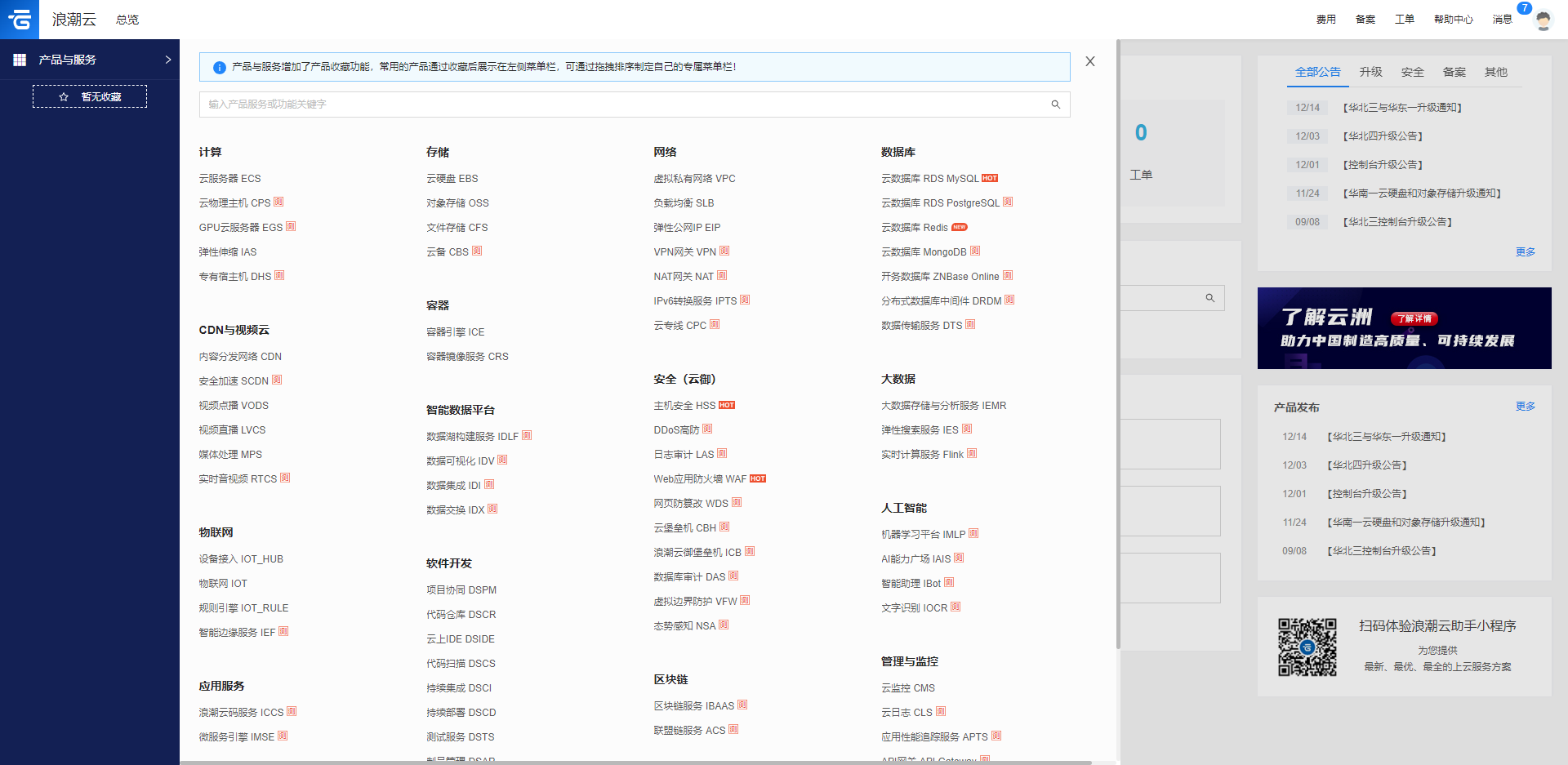Open 数据湖构建服务 IDLF
Image resolution: width=1568 pixels, height=765 pixels.
[473, 436]
